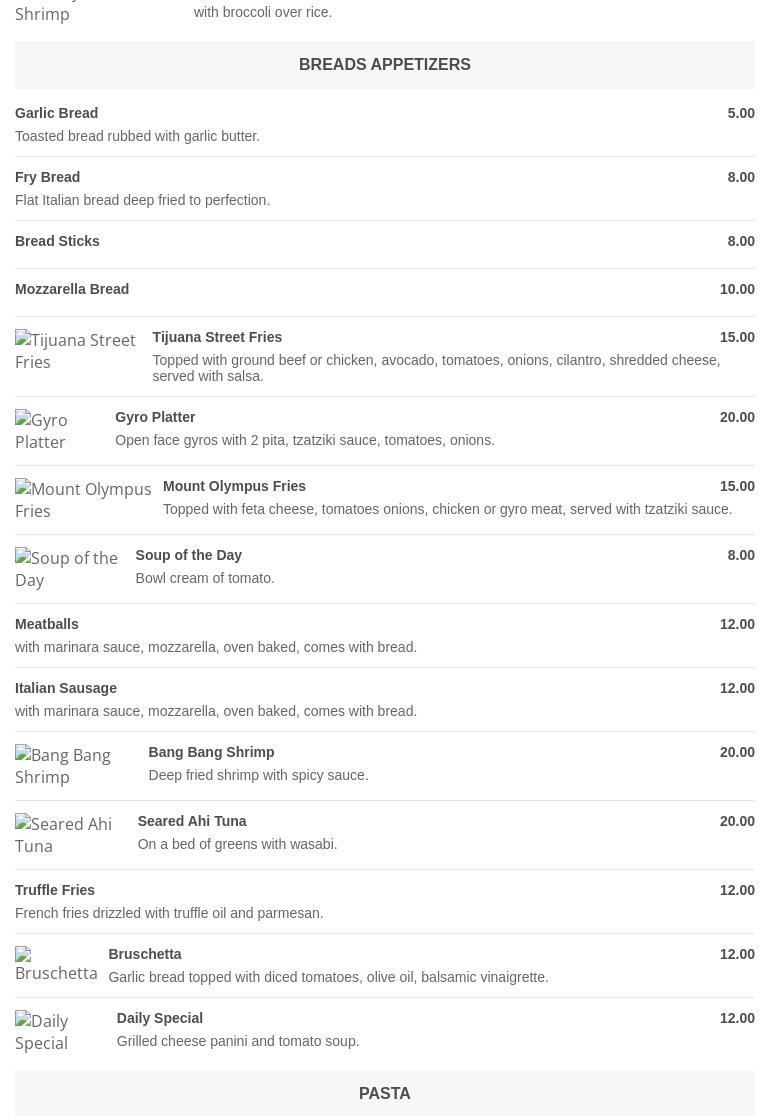Open the Bang Bang Shrimp photo

74,766
